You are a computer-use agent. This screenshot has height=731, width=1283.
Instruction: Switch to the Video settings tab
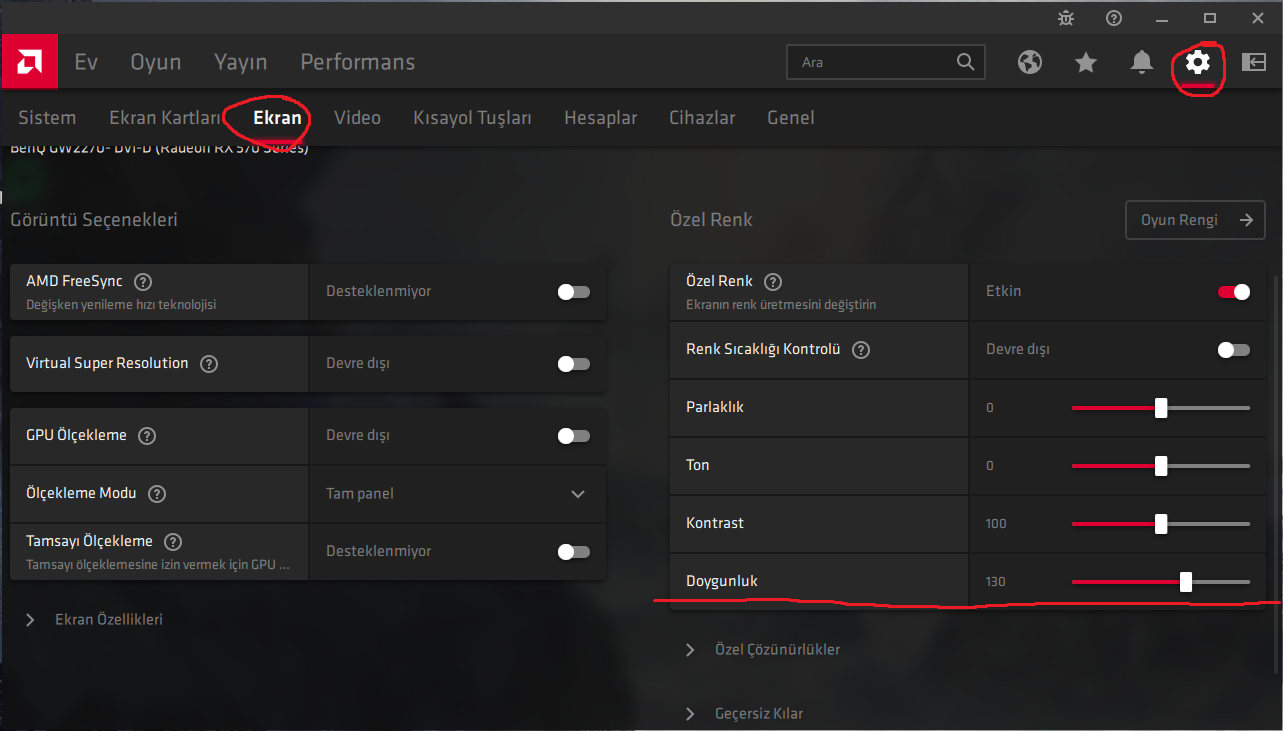coord(357,118)
